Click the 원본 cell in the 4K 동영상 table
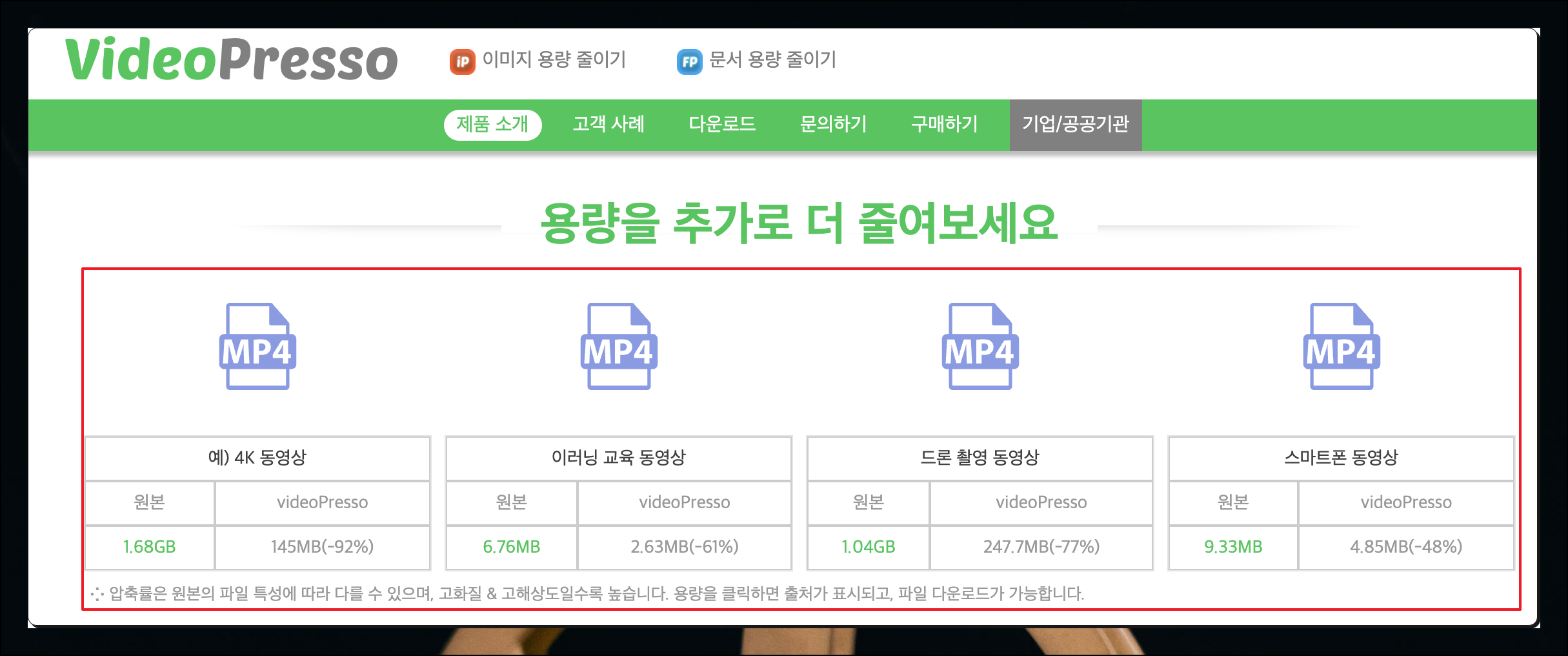This screenshot has height=656, width=1568. tap(149, 502)
